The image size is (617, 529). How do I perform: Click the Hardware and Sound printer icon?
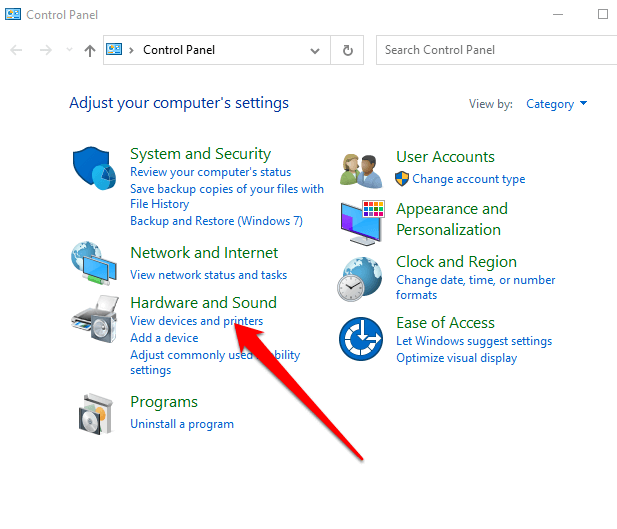(95, 318)
